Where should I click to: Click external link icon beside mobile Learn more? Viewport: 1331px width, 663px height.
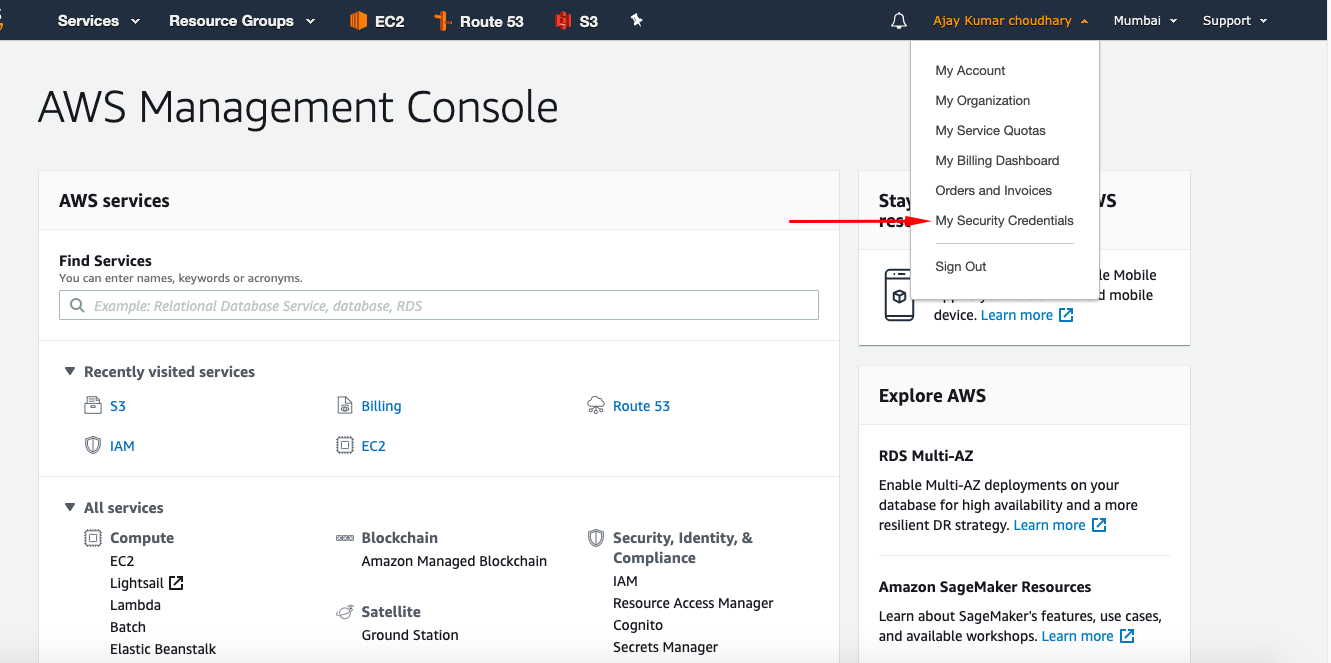tap(1066, 315)
